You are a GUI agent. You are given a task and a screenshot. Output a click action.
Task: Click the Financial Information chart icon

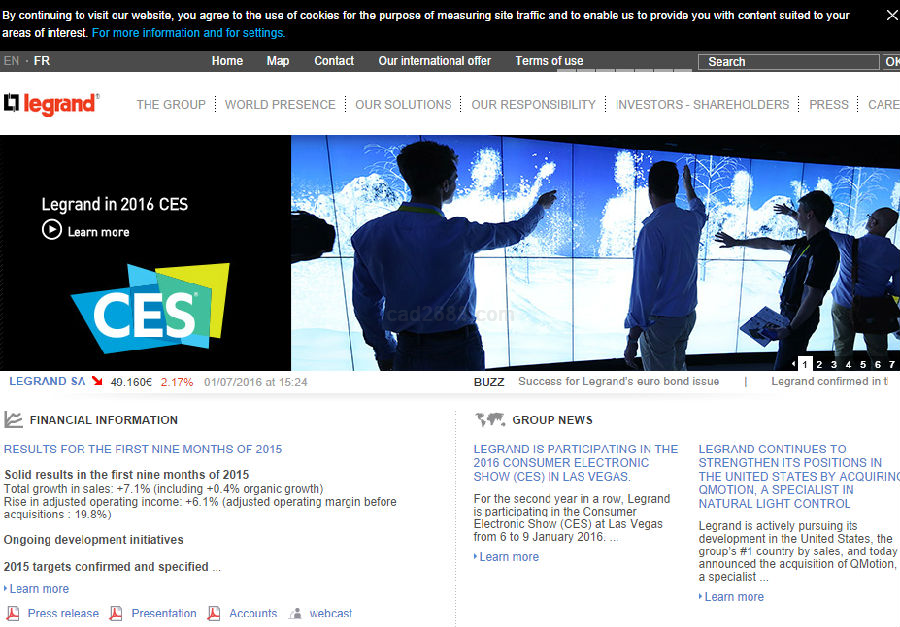tap(14, 420)
